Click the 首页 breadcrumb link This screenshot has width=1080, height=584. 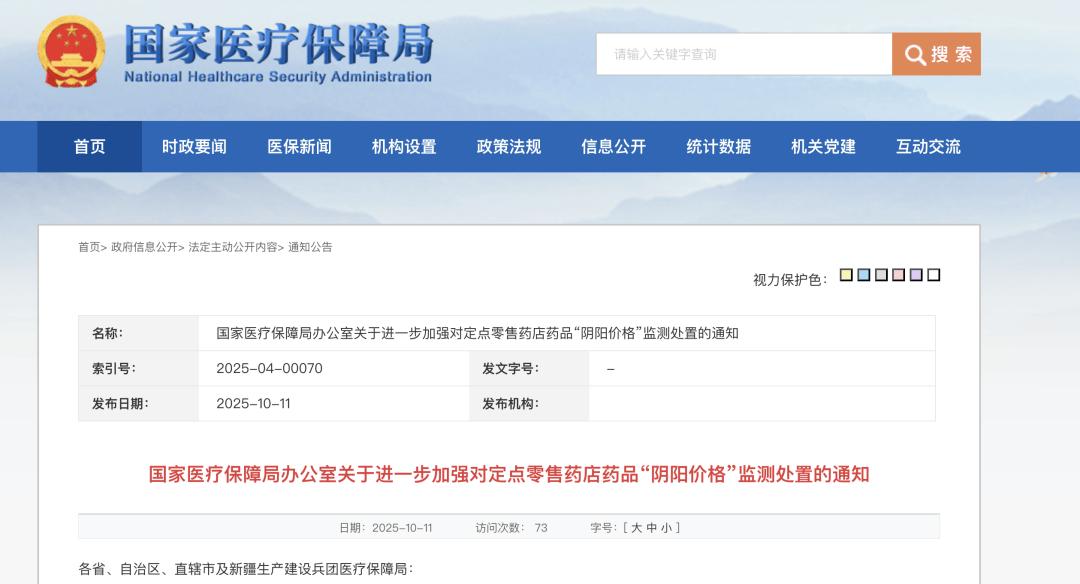[89, 247]
